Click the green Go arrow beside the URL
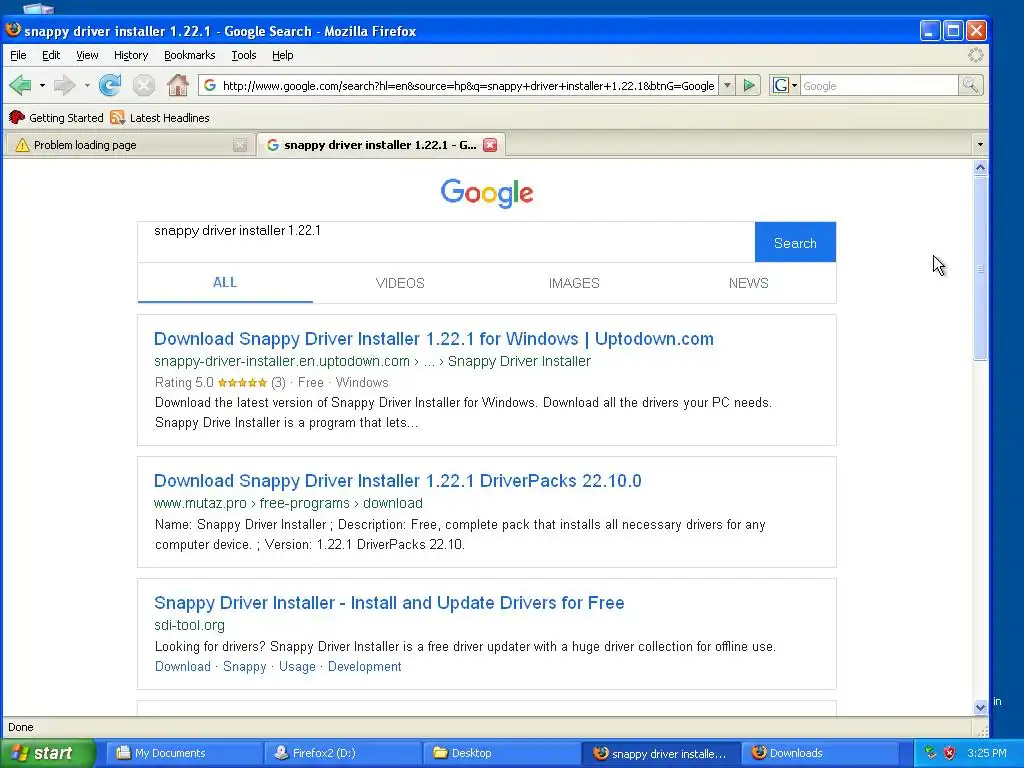The height and width of the screenshot is (768, 1024). coord(750,86)
